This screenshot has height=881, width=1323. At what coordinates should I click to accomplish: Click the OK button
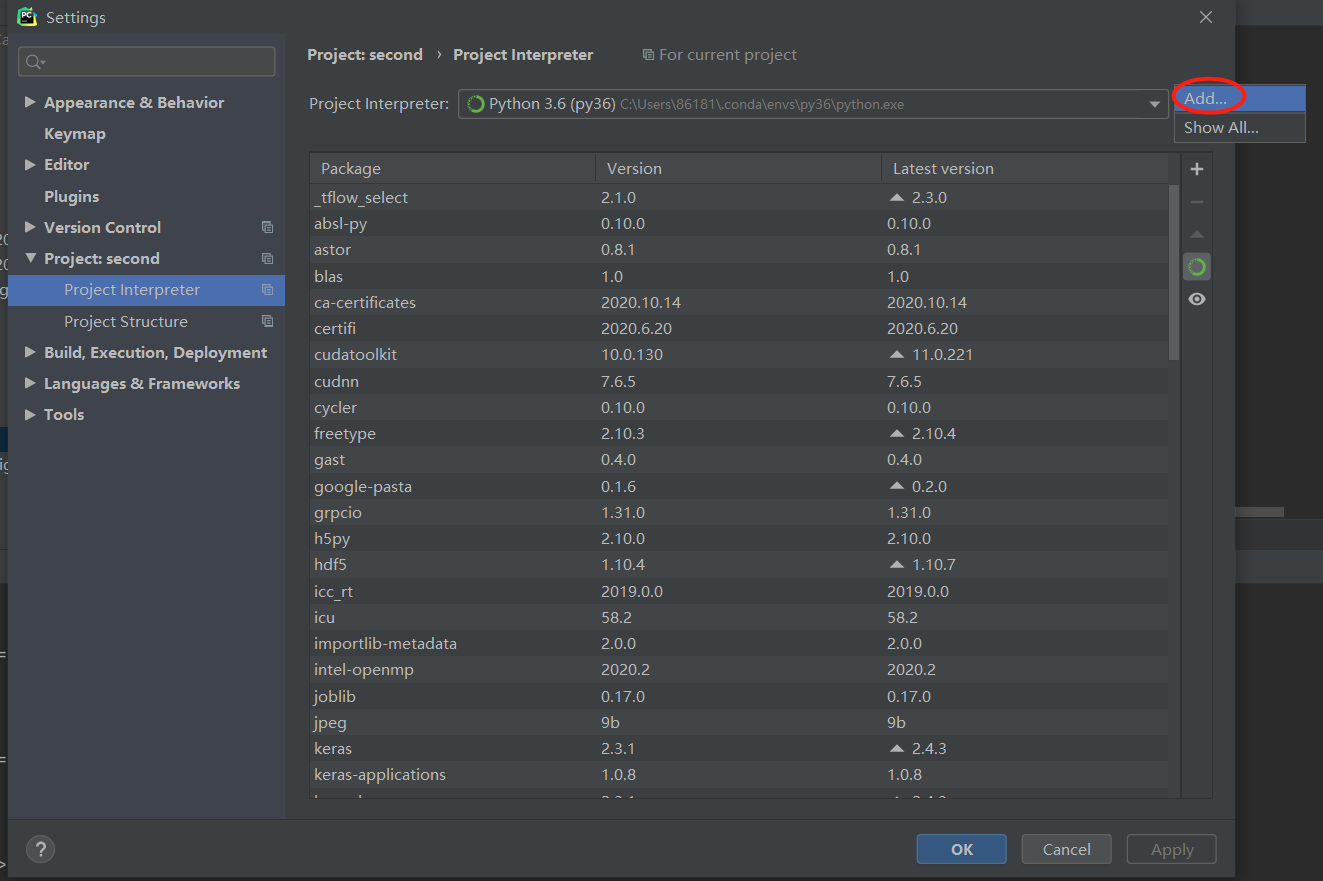pos(961,849)
